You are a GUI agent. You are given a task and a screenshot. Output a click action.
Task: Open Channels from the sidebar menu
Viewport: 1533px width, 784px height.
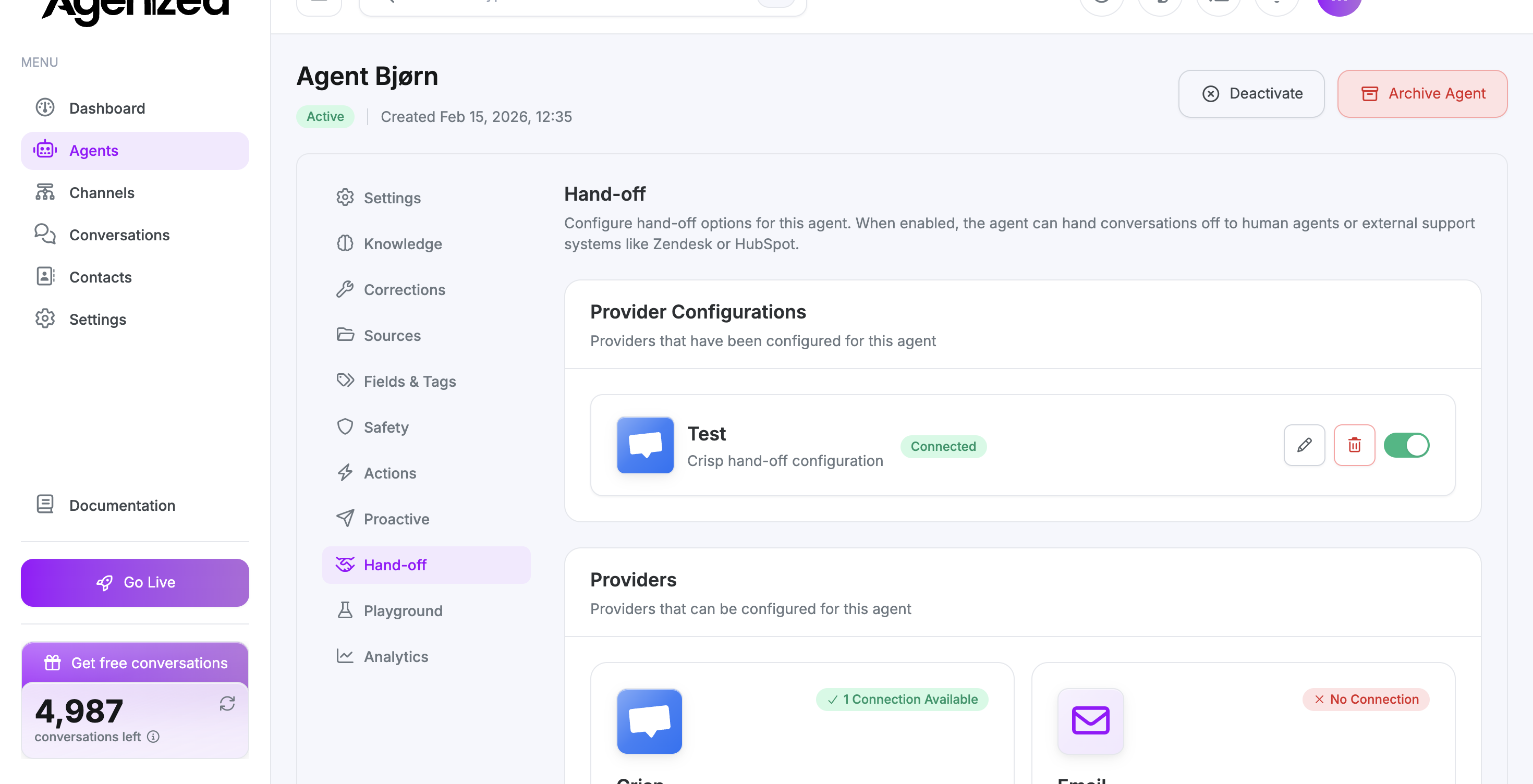point(102,193)
